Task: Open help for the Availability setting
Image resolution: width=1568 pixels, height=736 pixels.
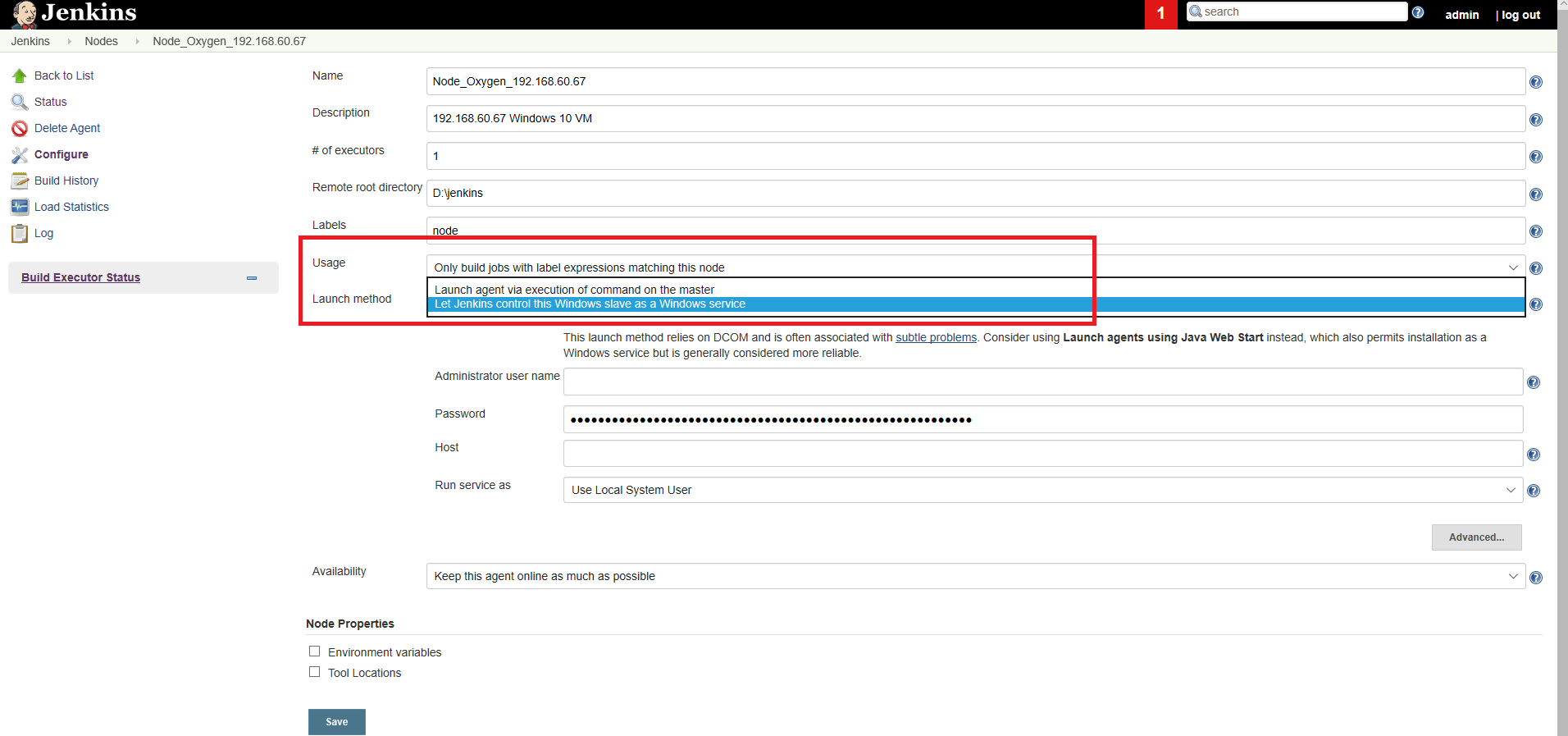Action: pyautogui.click(x=1536, y=578)
